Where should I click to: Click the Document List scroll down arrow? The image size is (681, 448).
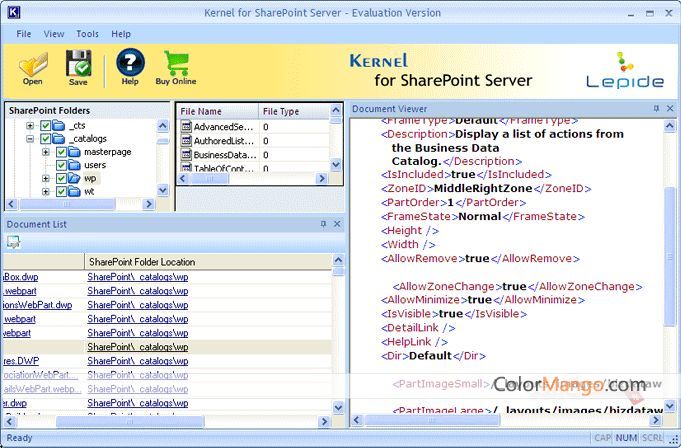point(338,407)
